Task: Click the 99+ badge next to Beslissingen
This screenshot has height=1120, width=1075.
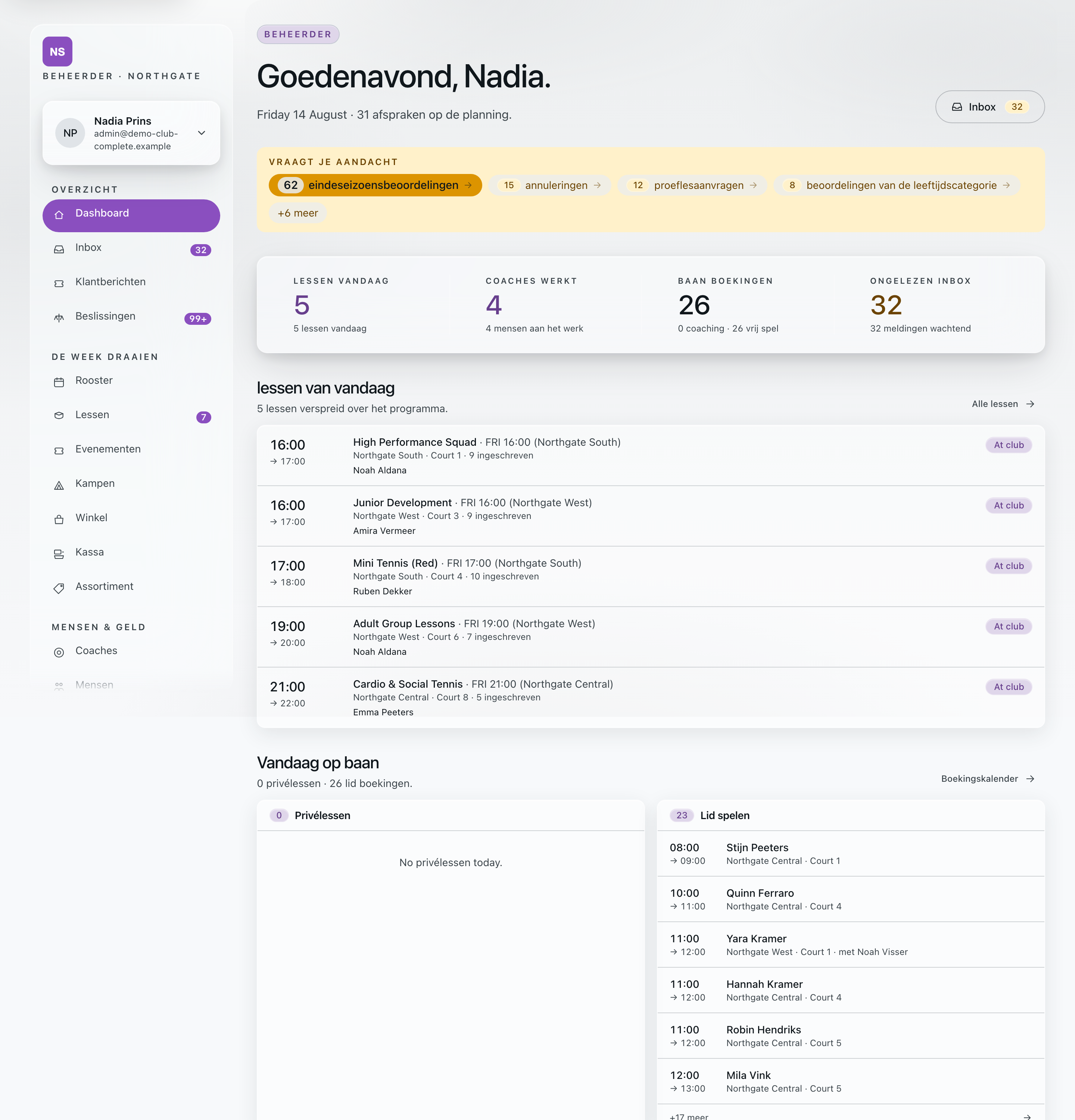Action: pyautogui.click(x=197, y=319)
